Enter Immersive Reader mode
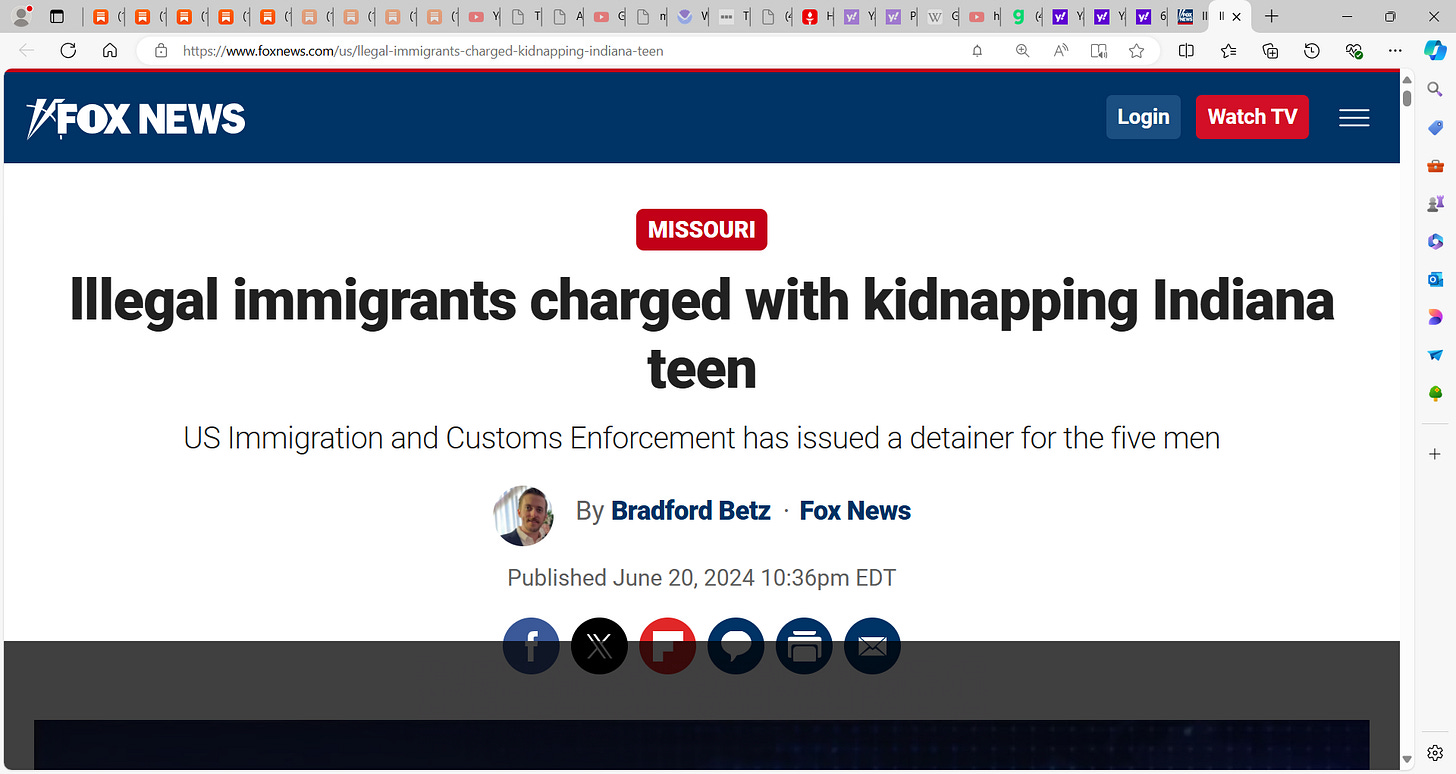Screen dimensions: 1456x774 [1099, 51]
